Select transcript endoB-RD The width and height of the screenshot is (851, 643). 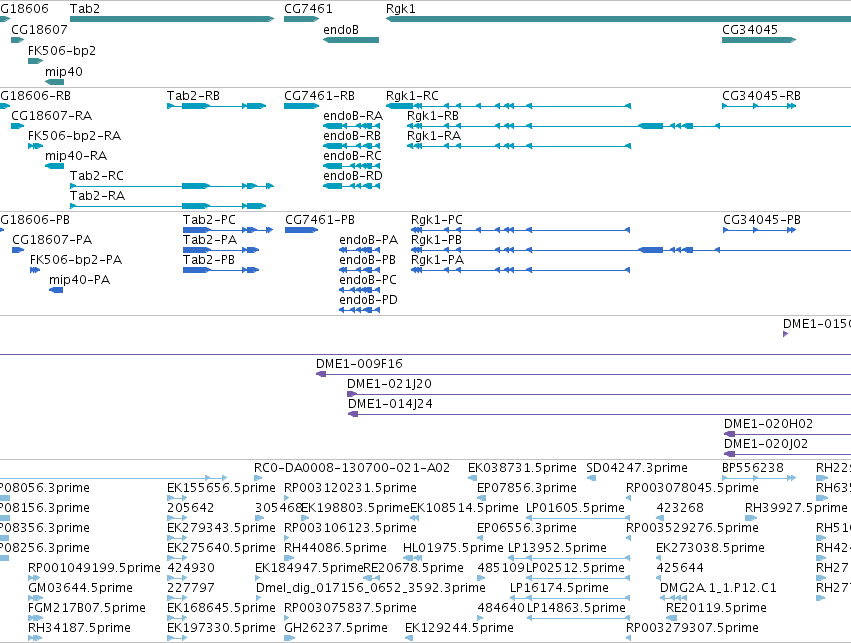tap(353, 176)
